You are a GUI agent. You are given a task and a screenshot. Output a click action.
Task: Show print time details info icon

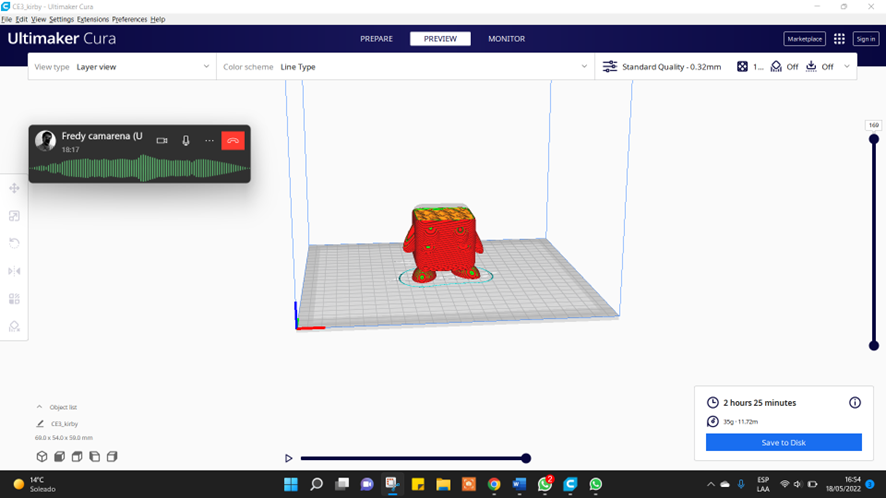[855, 402]
